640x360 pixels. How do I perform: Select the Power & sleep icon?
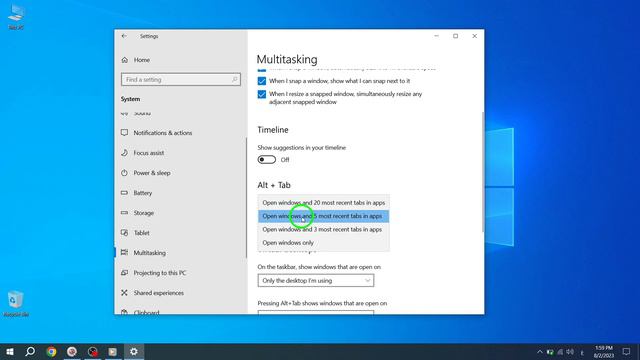[x=124, y=173]
